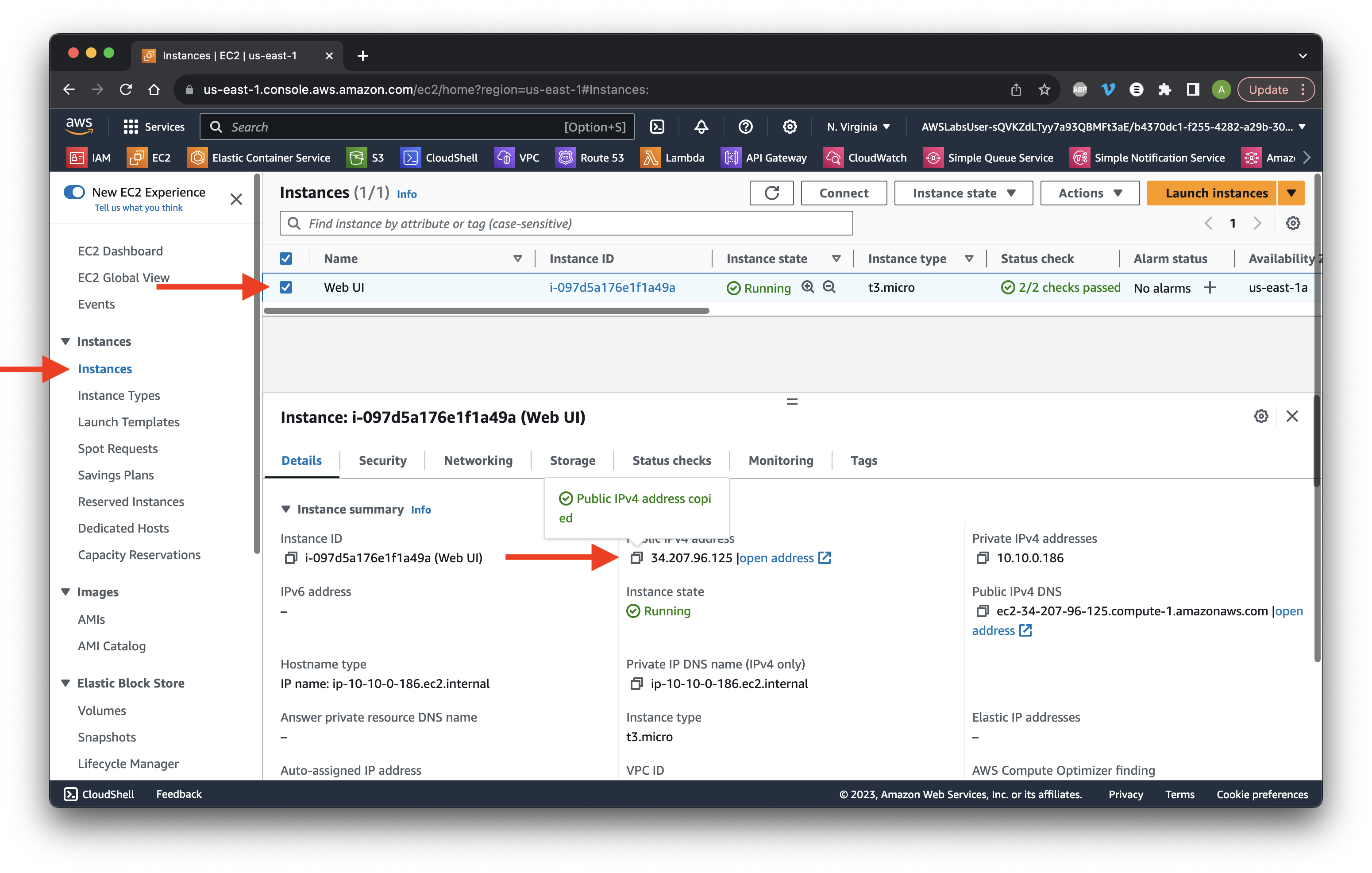Open Tell us what you think link
Viewport: 1372px width, 873px height.
(x=139, y=208)
